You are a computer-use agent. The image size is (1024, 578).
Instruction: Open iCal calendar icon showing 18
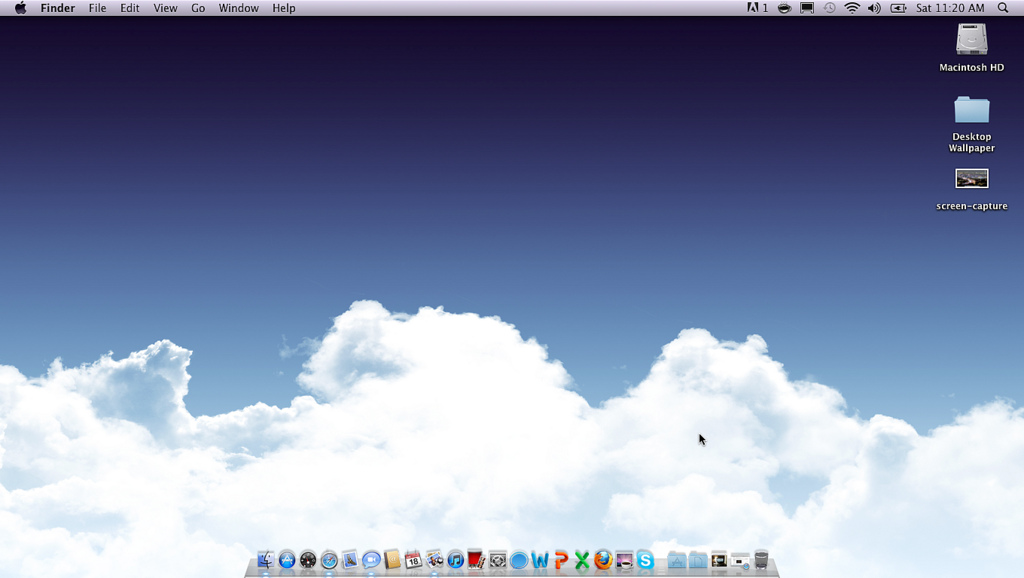pyautogui.click(x=413, y=560)
